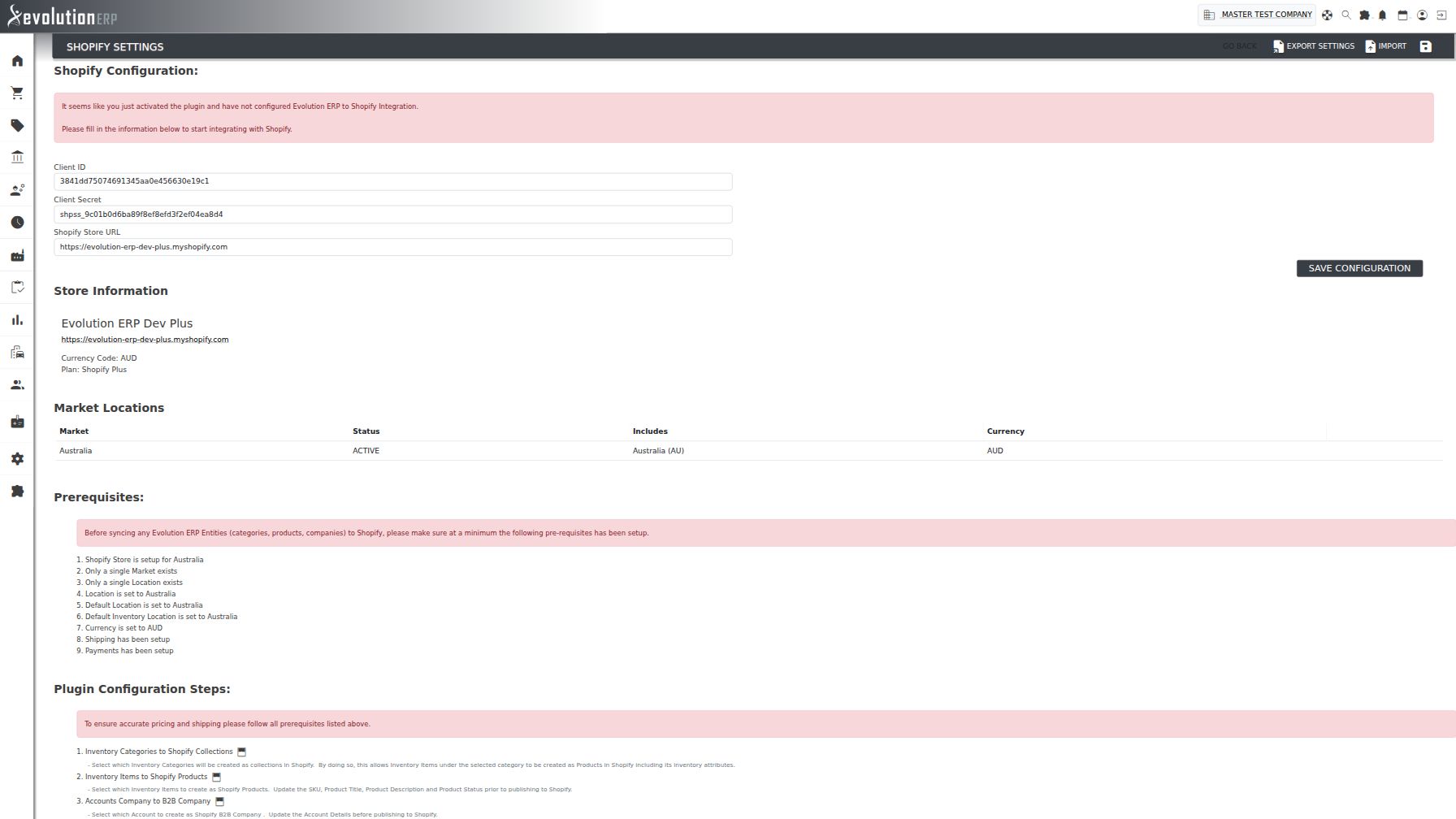Screen dimensions: 1456x819
Task: Click the save disk icon in toolbar
Action: [x=1425, y=46]
